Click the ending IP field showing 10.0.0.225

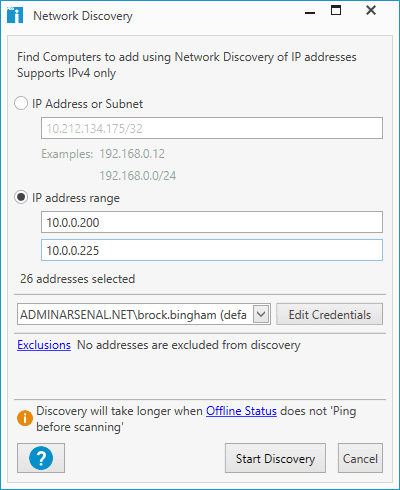coord(212,250)
